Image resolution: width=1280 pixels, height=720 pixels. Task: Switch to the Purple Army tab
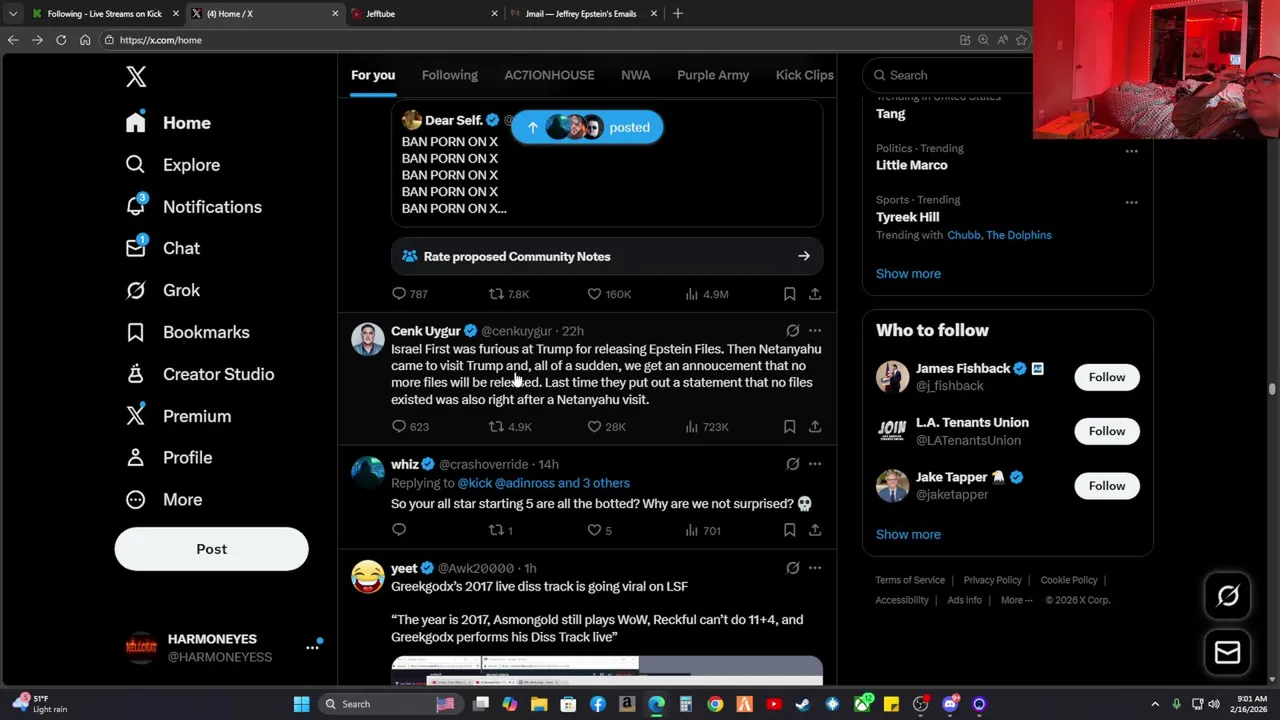713,75
